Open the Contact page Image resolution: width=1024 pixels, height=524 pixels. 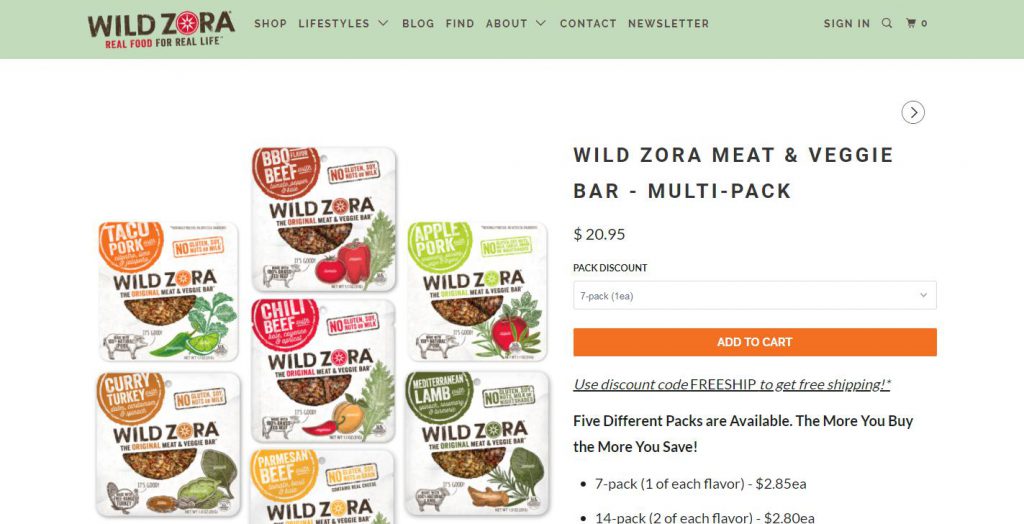(588, 24)
